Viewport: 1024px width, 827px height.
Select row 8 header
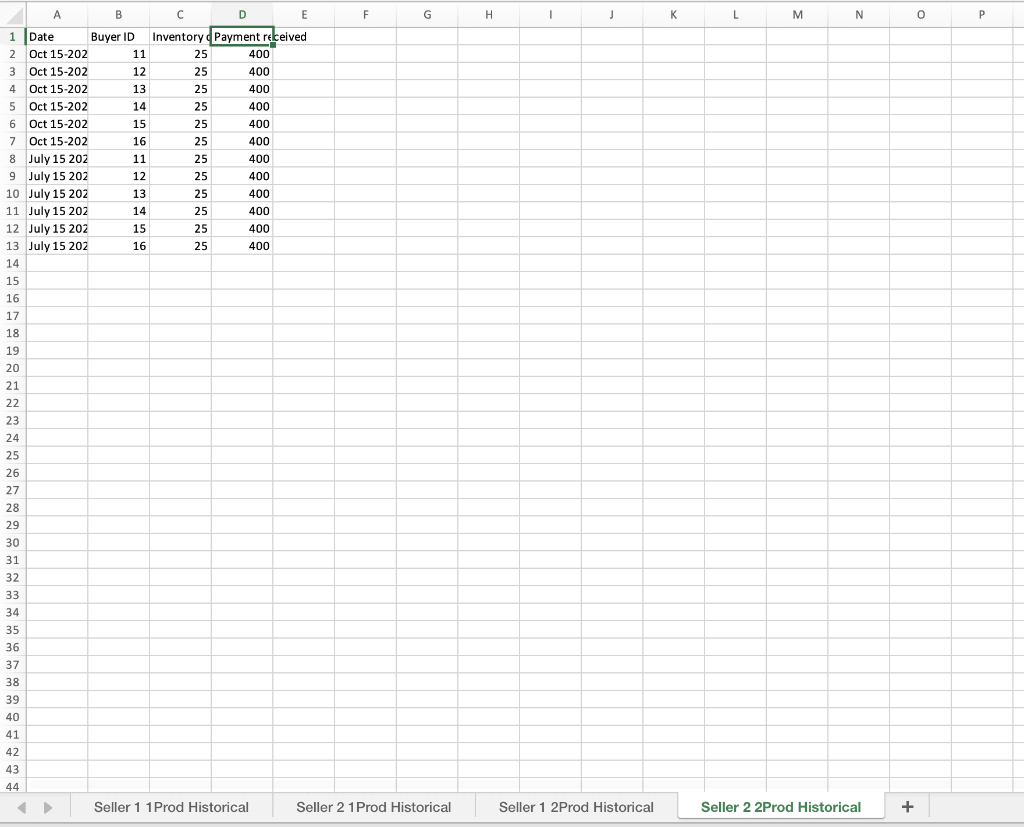click(x=12, y=159)
